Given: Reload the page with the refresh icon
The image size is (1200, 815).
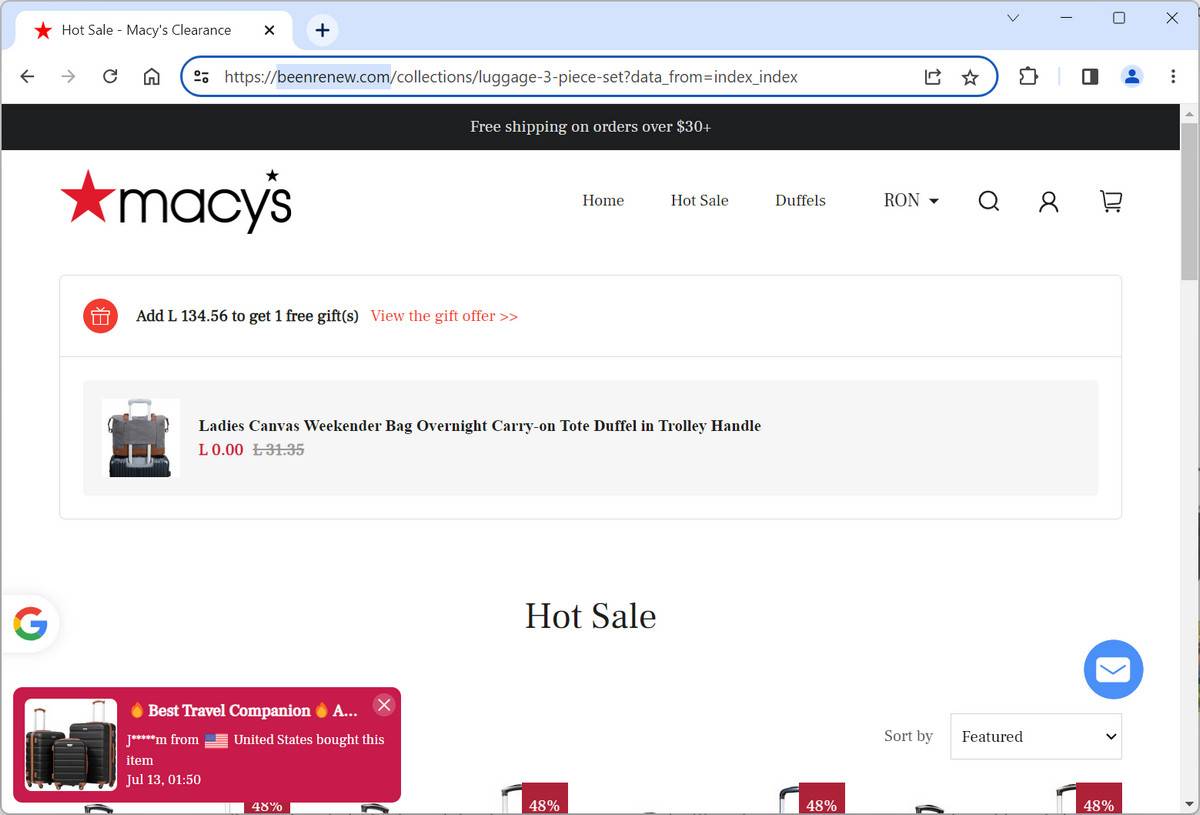Looking at the screenshot, I should click(x=110, y=77).
